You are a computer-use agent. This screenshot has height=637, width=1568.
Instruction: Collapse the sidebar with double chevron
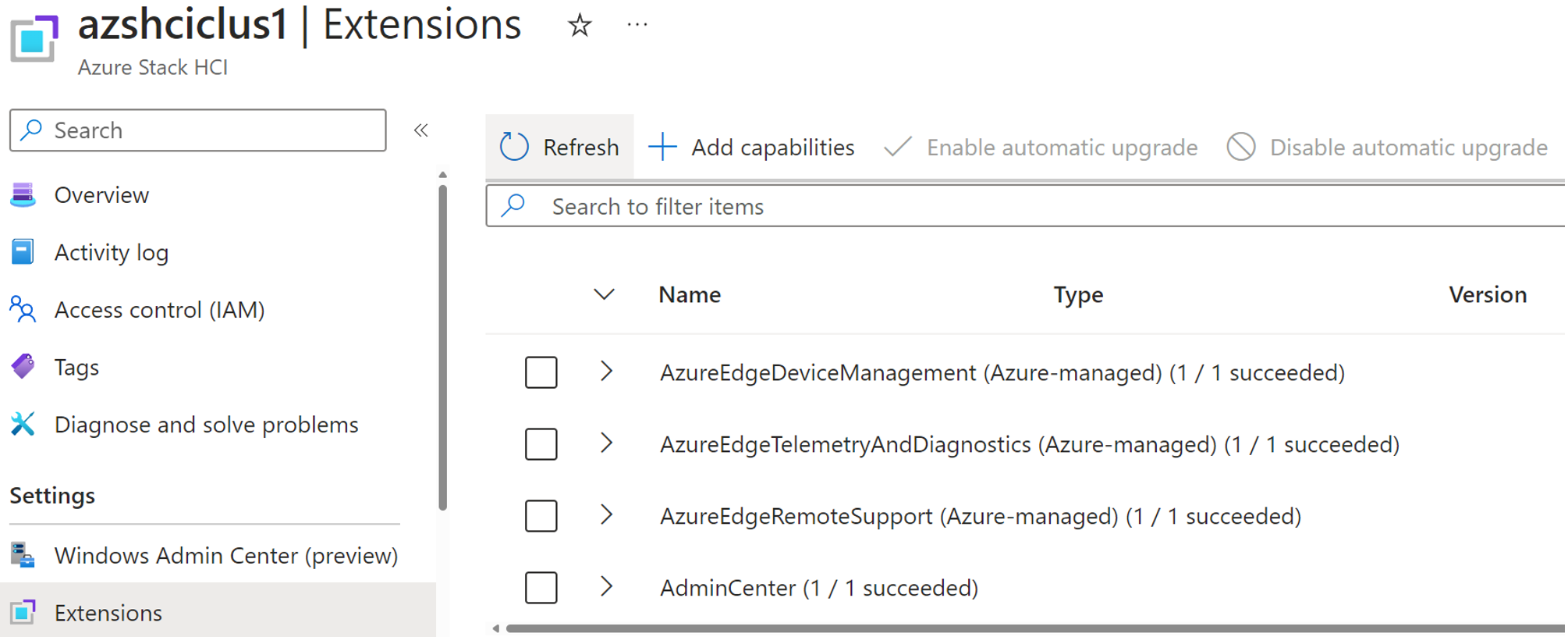pyautogui.click(x=421, y=130)
